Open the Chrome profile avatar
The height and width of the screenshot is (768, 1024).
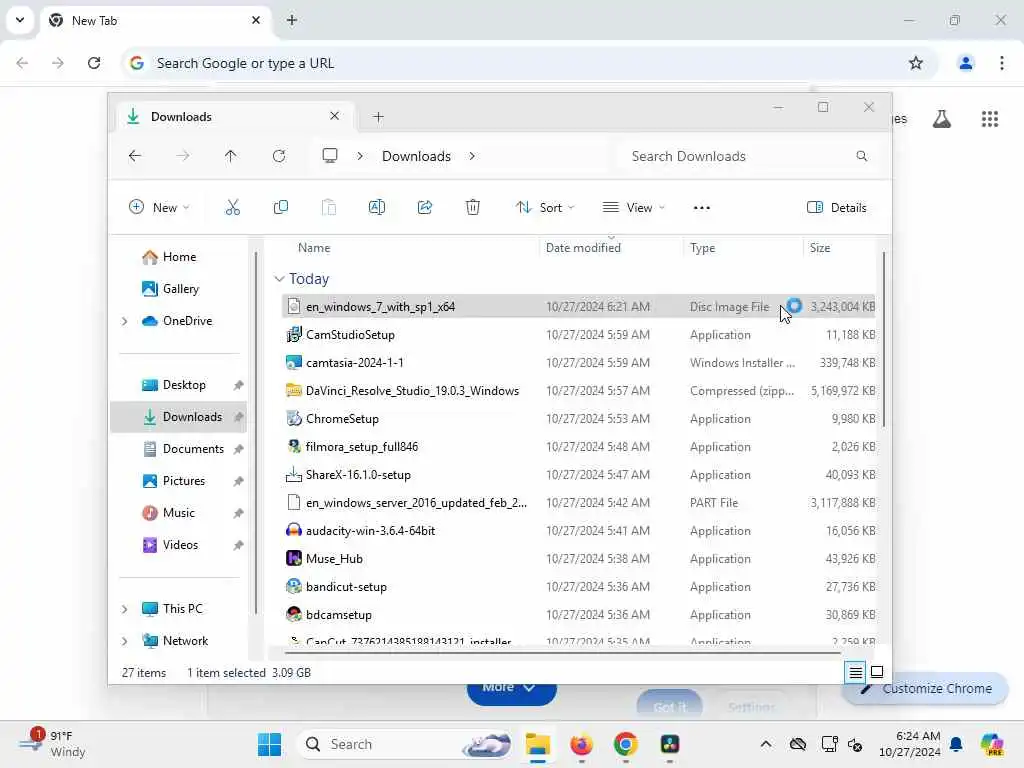965,63
